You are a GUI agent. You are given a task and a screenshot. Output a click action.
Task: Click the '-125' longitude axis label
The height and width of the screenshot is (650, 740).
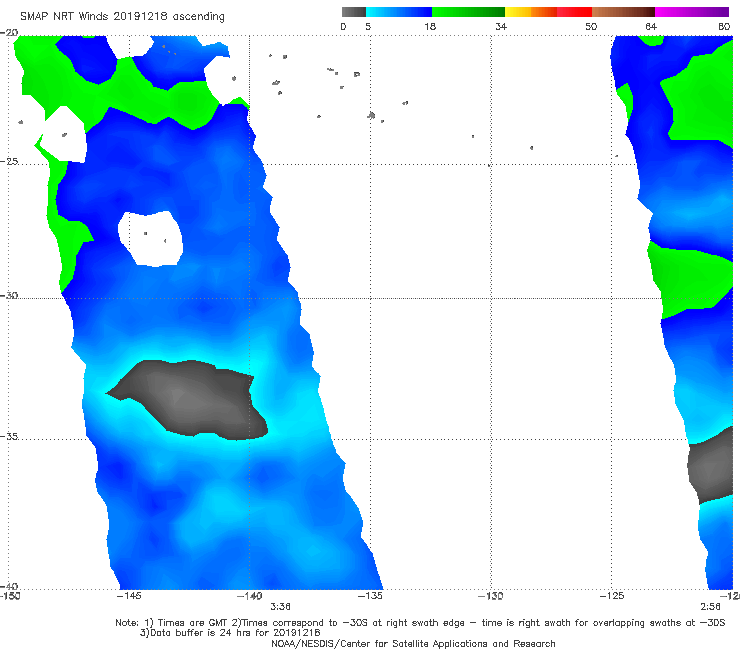pos(612,596)
